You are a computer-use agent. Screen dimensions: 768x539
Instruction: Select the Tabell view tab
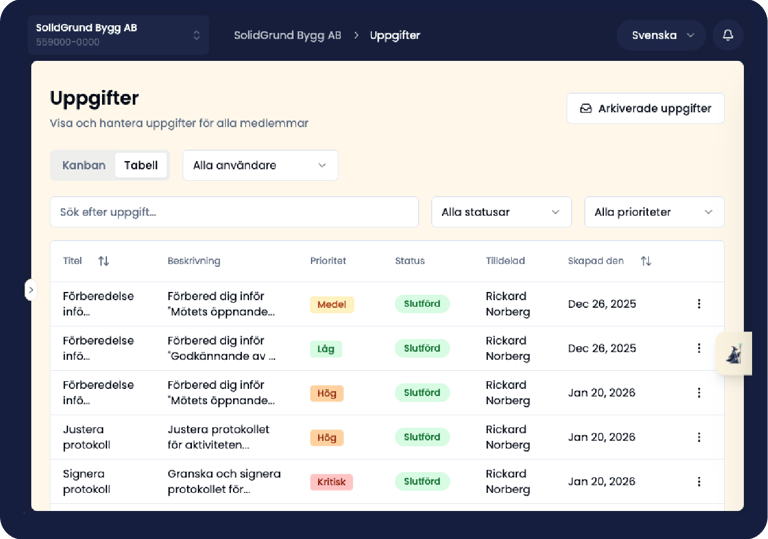point(141,165)
